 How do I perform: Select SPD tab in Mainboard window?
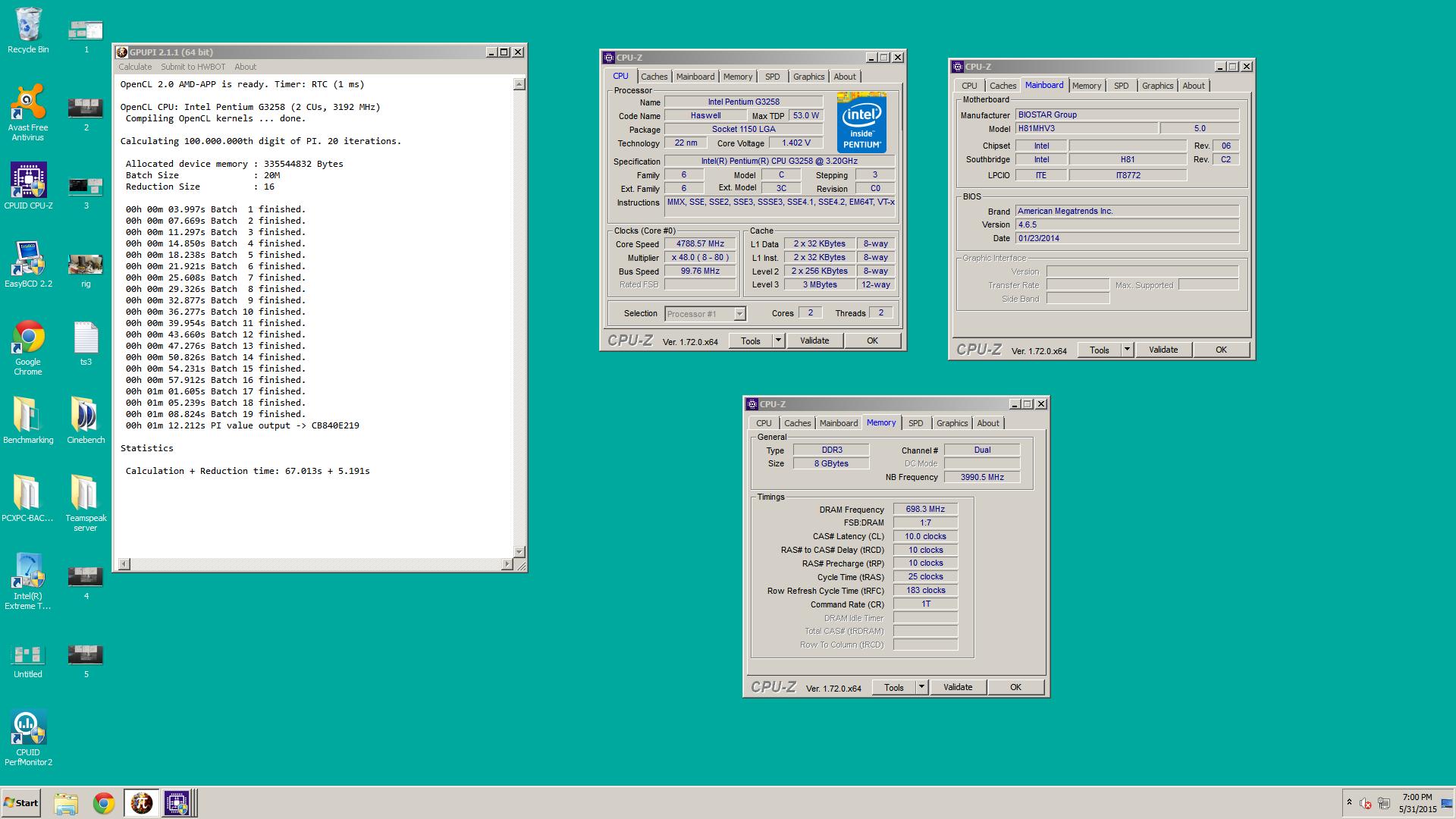(1121, 86)
